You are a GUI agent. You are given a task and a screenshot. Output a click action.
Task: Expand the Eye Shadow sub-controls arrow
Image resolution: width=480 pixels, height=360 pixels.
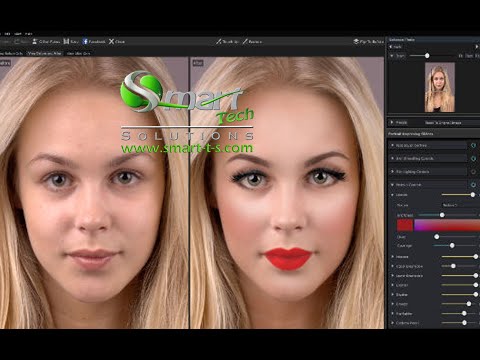[392, 266]
